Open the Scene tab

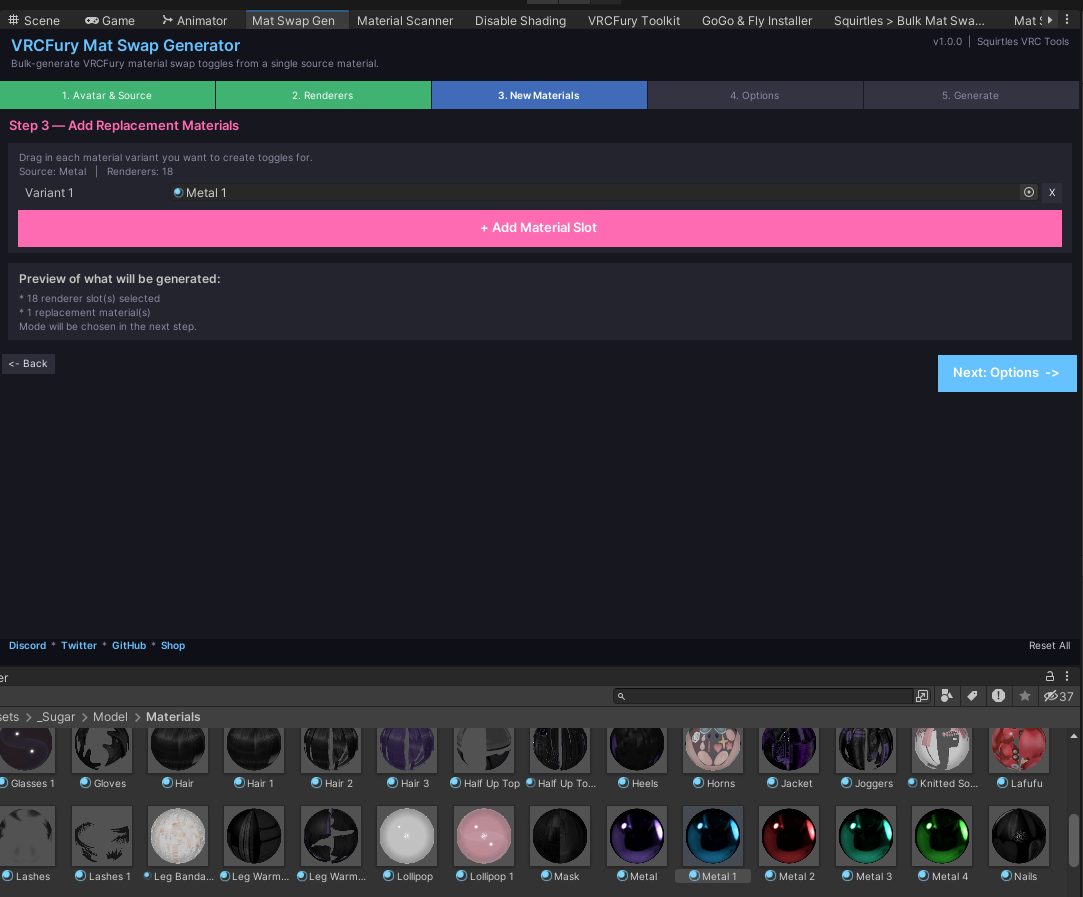(x=34, y=21)
